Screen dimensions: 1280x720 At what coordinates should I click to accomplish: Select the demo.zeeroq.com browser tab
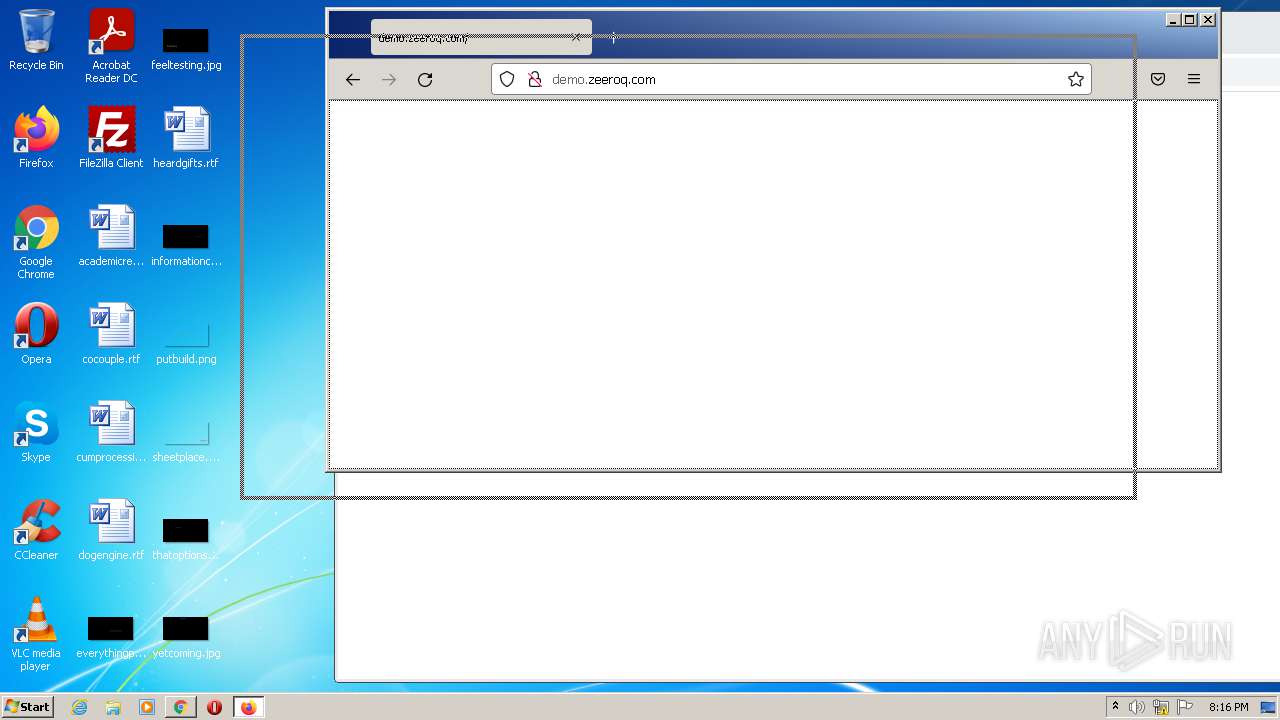481,37
